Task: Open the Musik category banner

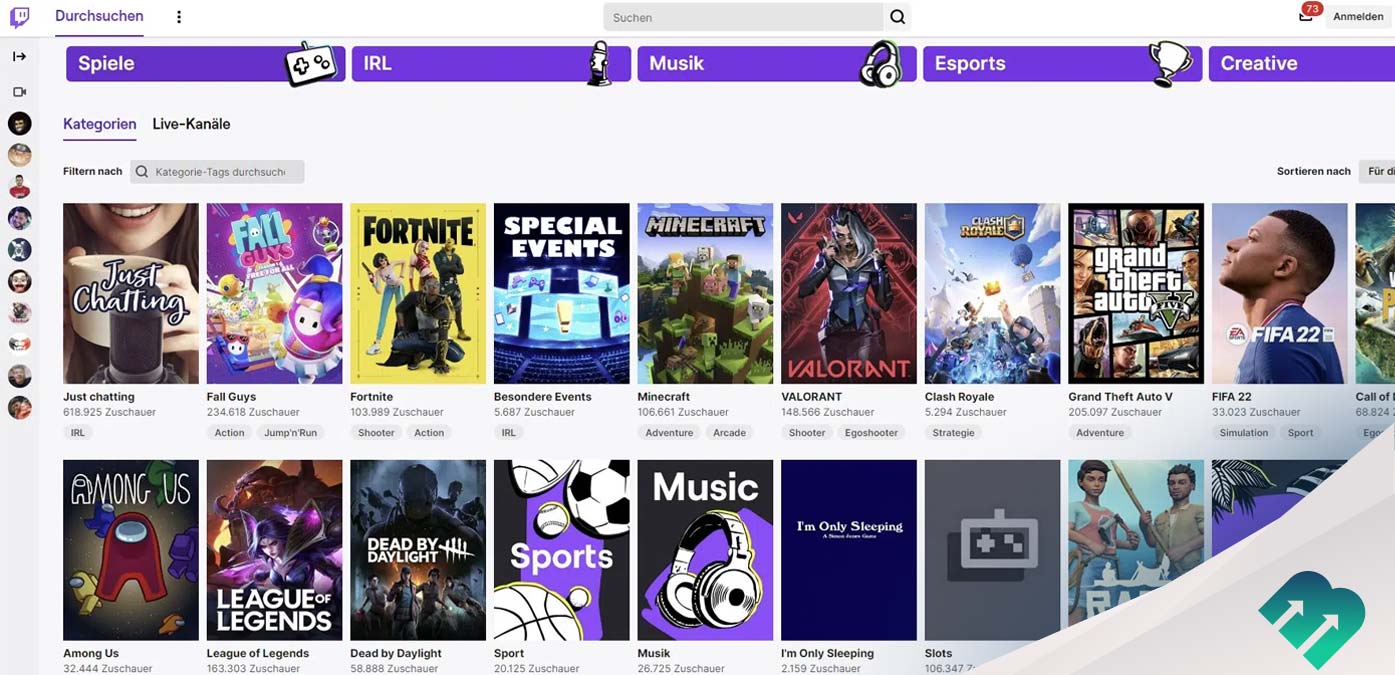Action: [x=777, y=63]
